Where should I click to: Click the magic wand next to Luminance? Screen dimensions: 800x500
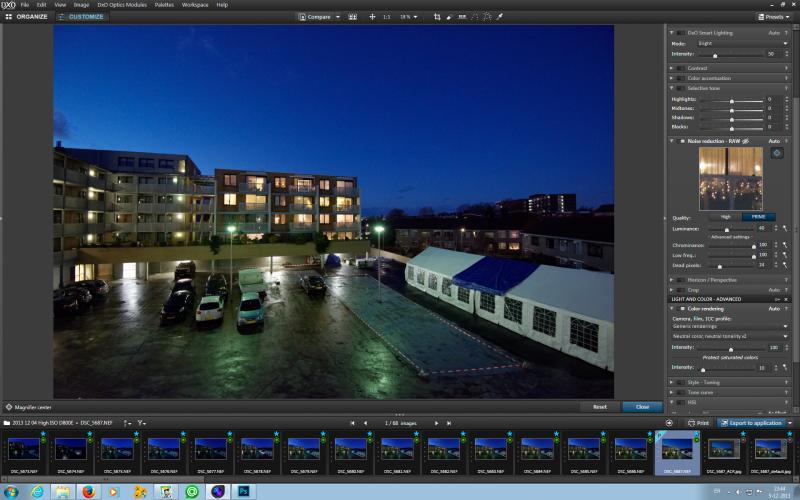pyautogui.click(x=786, y=229)
